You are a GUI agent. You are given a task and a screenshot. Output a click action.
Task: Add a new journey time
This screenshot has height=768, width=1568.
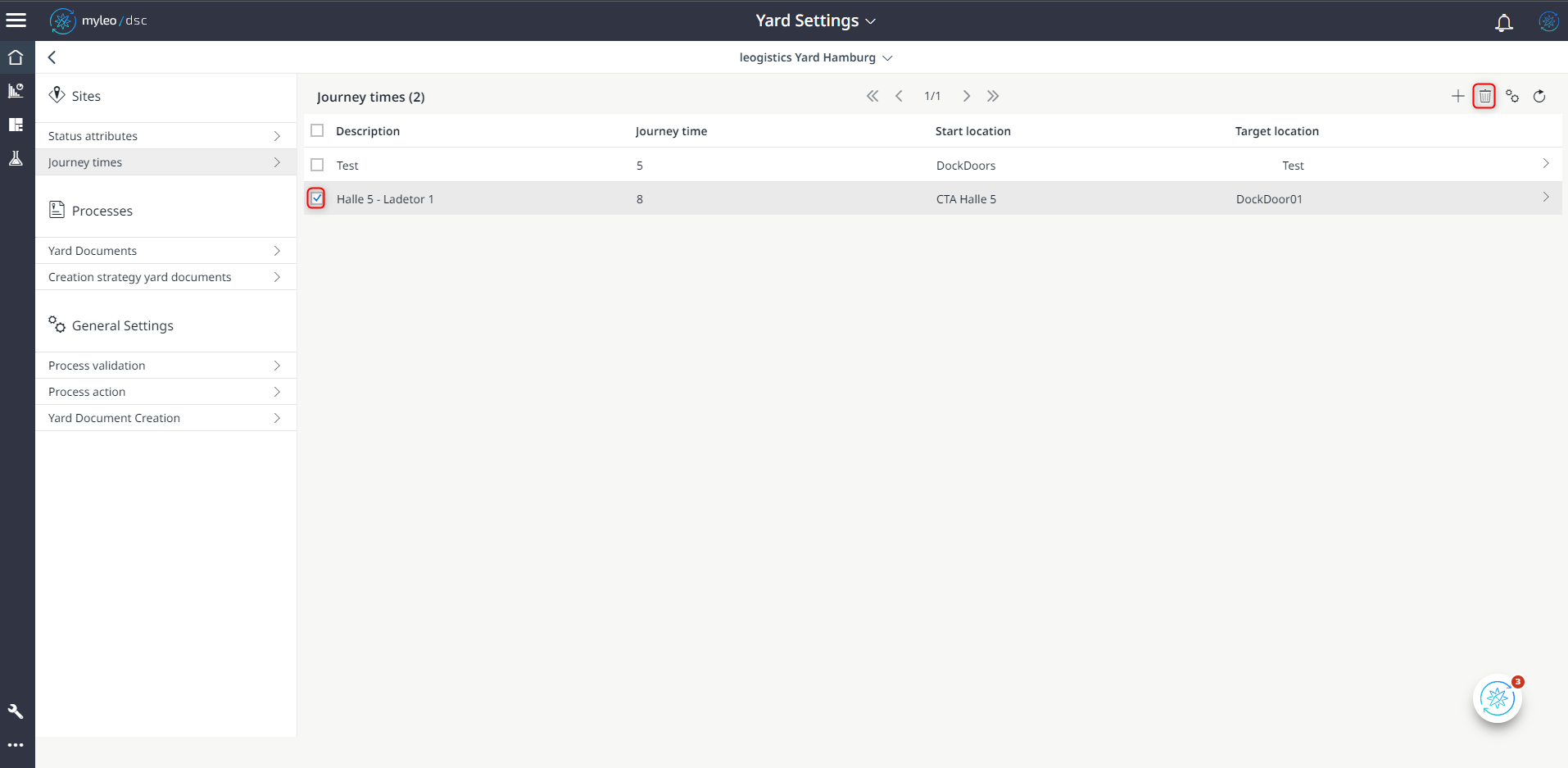click(x=1457, y=96)
